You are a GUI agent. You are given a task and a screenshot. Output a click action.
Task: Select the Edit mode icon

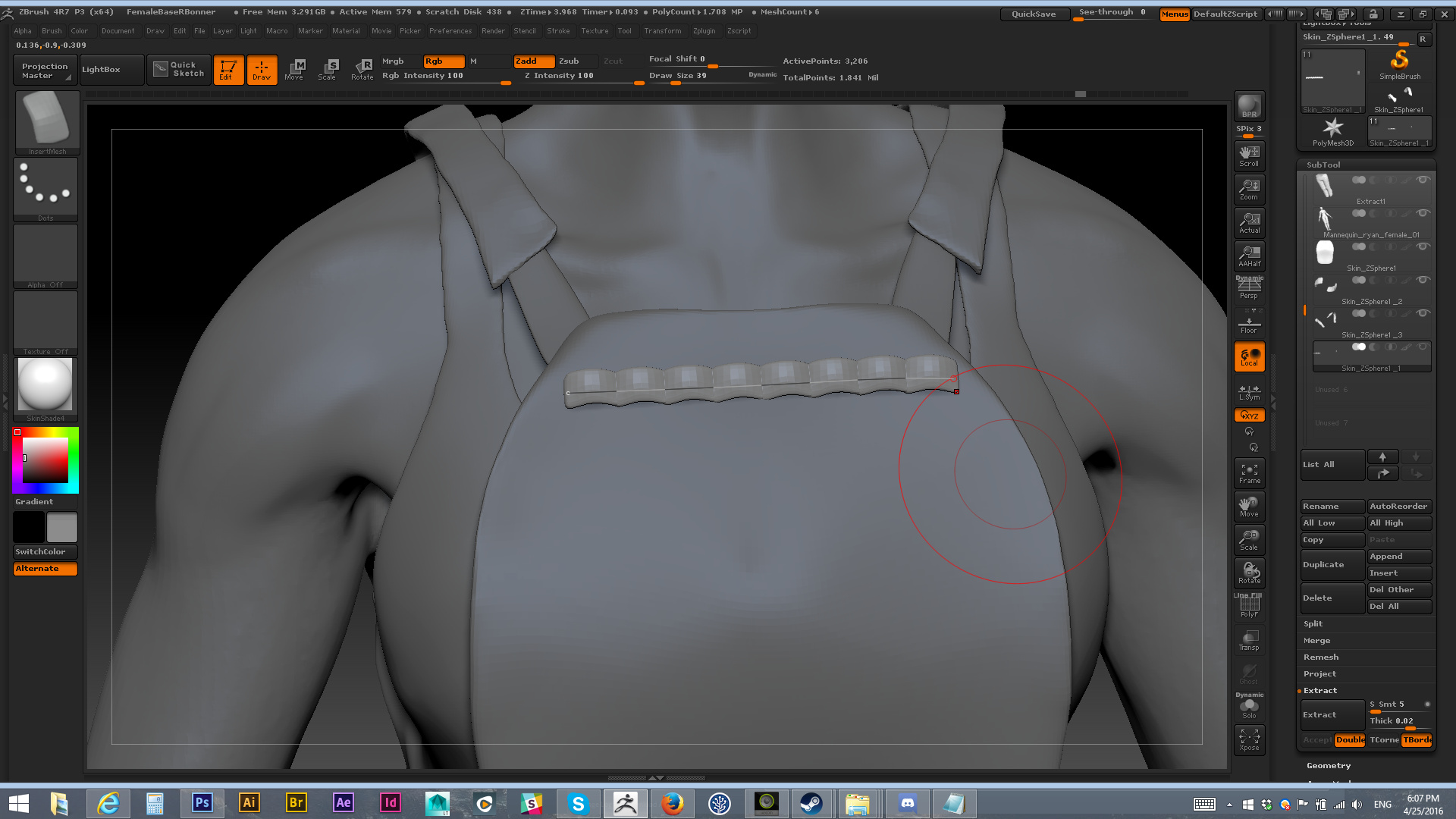[x=228, y=70]
